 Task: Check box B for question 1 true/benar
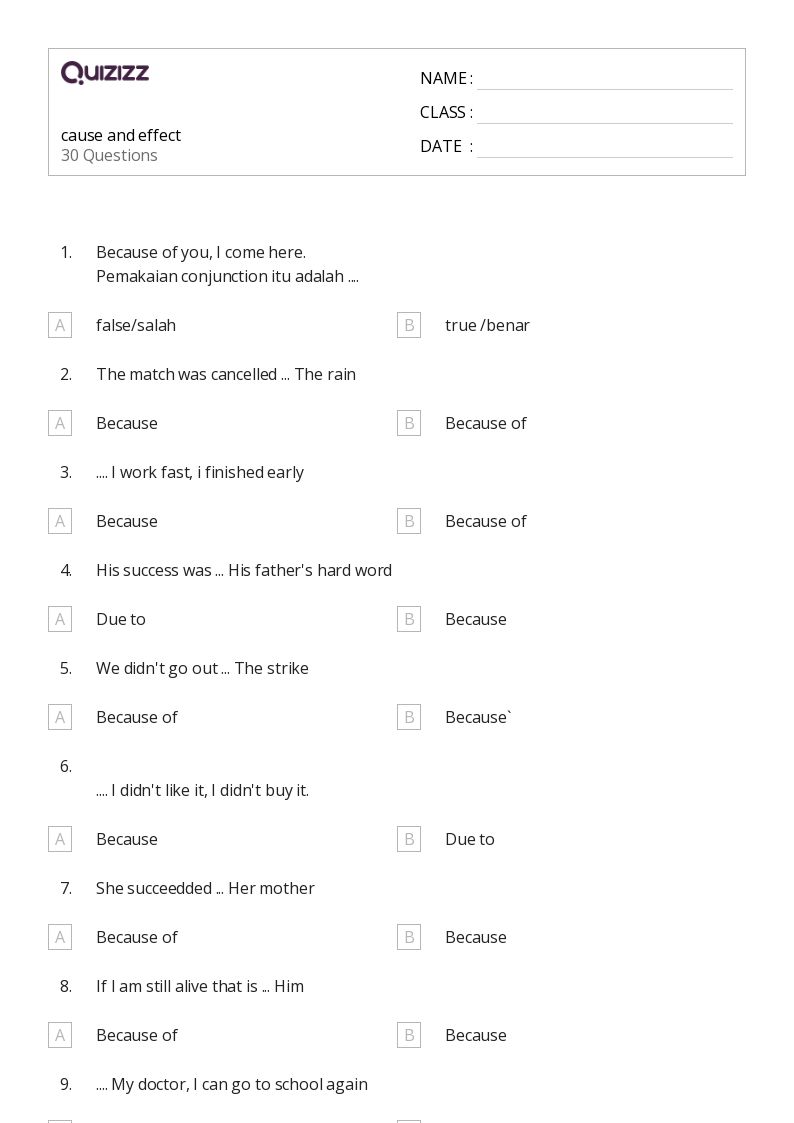[409, 325]
